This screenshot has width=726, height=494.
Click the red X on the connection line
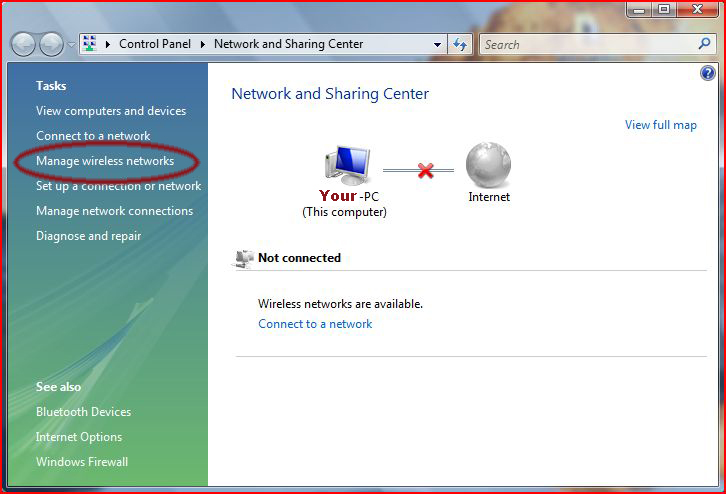426,170
